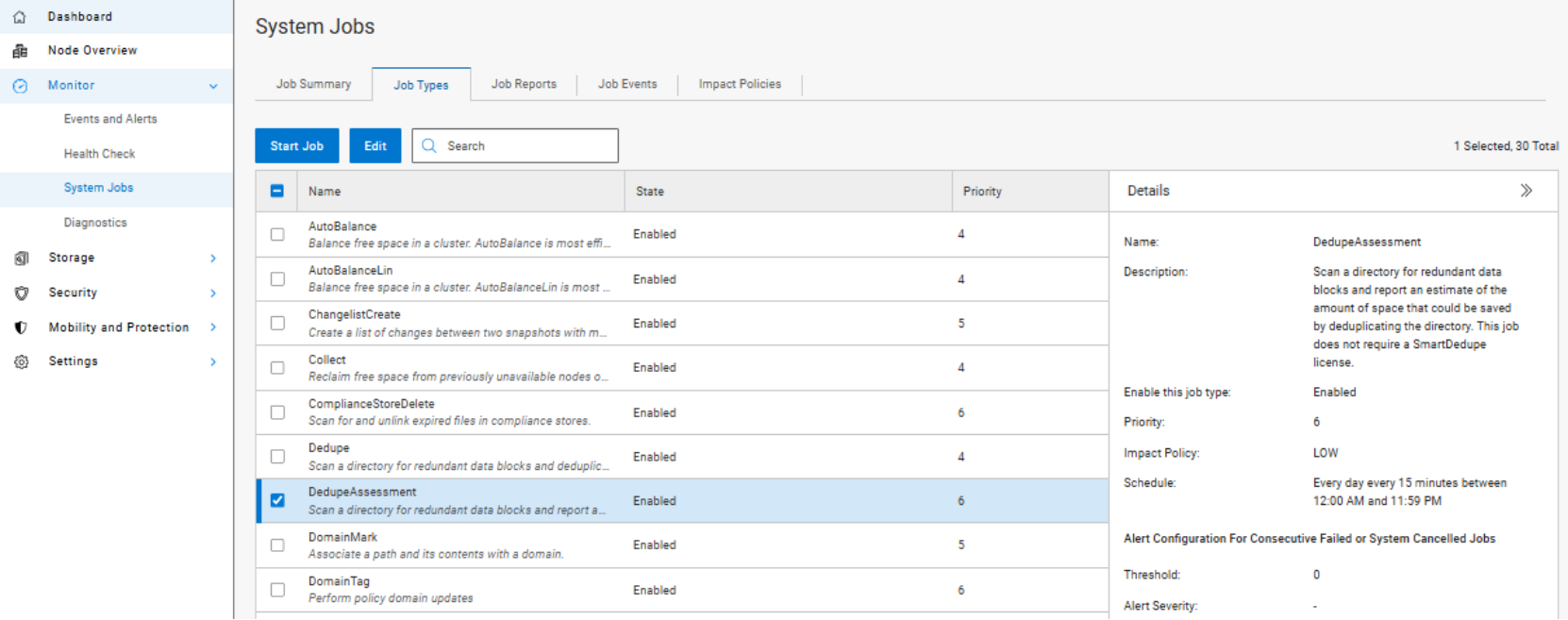Select the ComplianceStoreDelete job name

[372, 404]
